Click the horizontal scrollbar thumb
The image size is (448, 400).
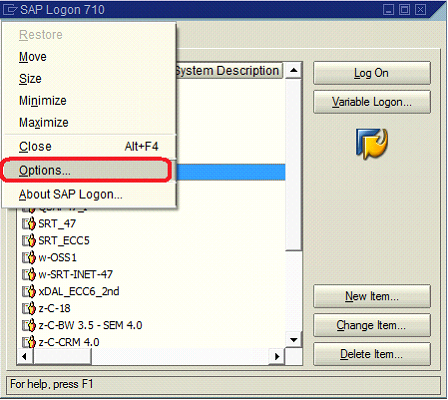pos(62,356)
